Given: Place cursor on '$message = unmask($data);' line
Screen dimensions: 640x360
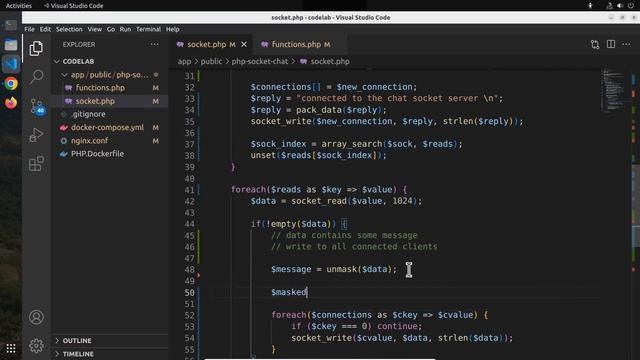Looking at the screenshot, I should (333, 269).
